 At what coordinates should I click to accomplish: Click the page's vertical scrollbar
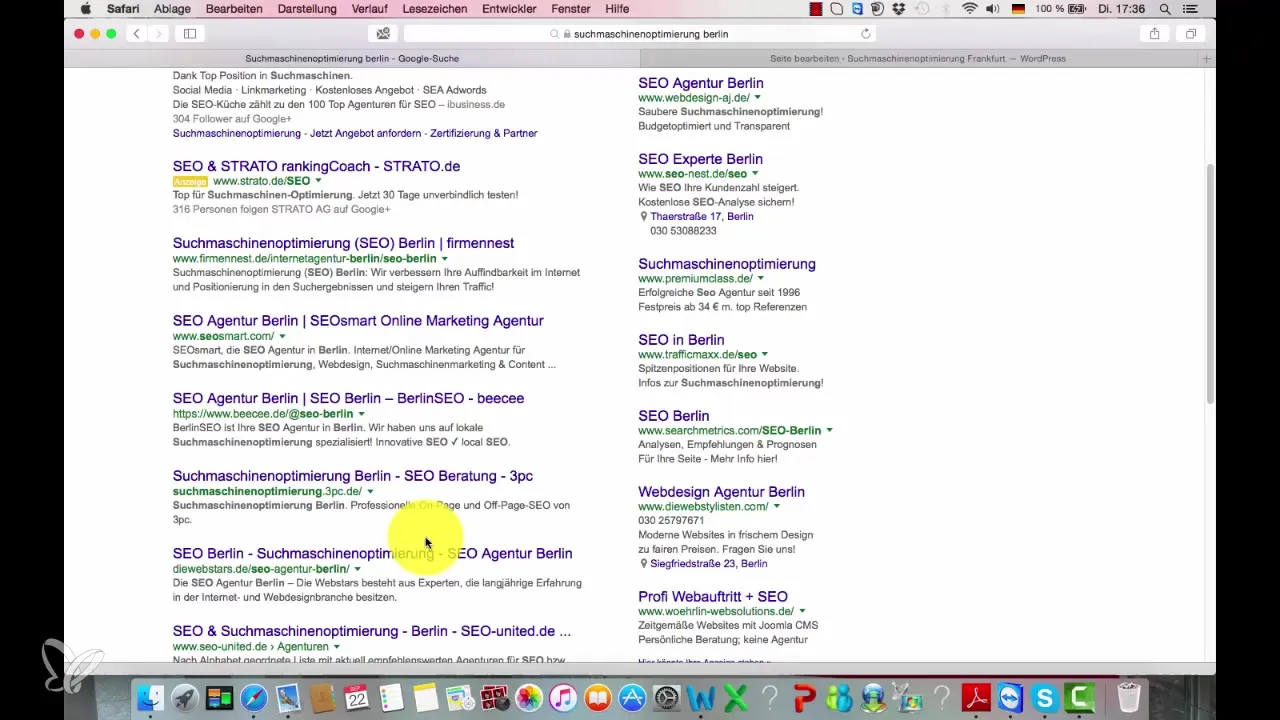(1210, 282)
